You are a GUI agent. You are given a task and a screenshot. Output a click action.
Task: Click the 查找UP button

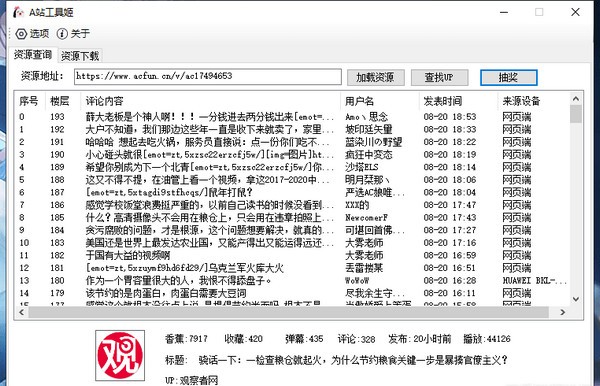coord(439,78)
